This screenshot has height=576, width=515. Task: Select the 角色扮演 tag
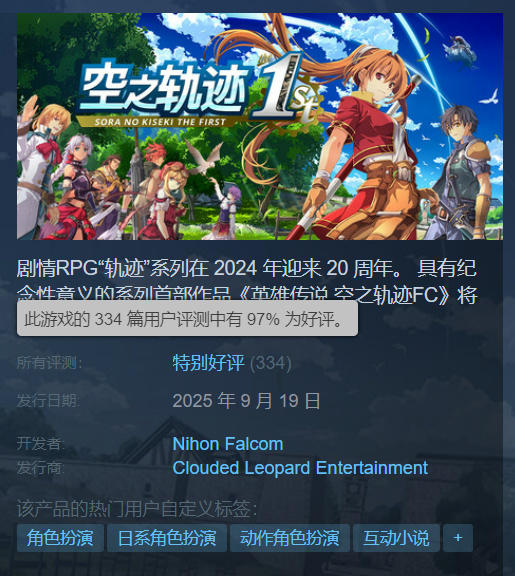coord(60,538)
